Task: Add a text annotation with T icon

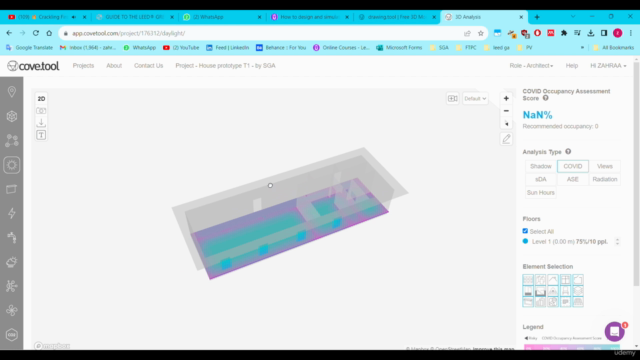Action: [x=41, y=135]
